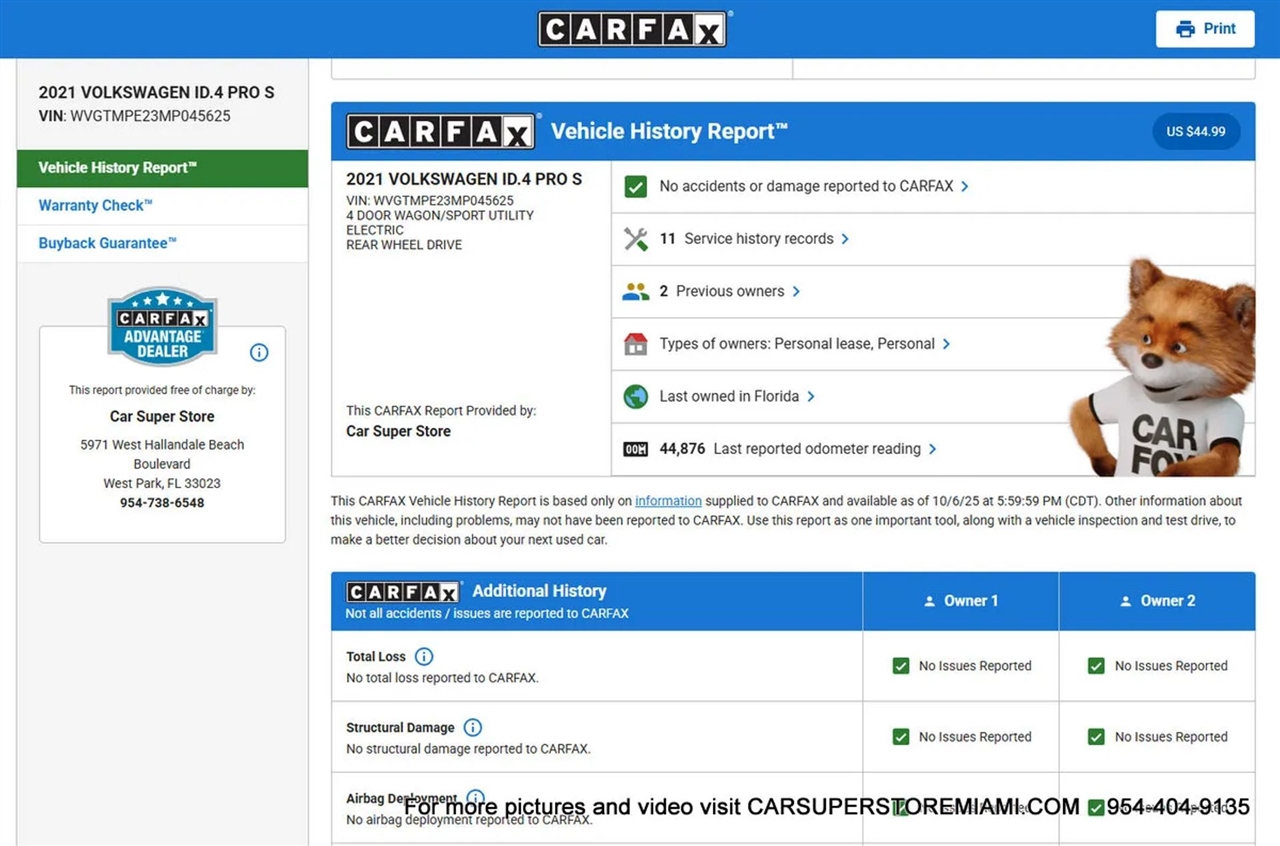Select Warranty Check in sidebar

tap(96, 206)
